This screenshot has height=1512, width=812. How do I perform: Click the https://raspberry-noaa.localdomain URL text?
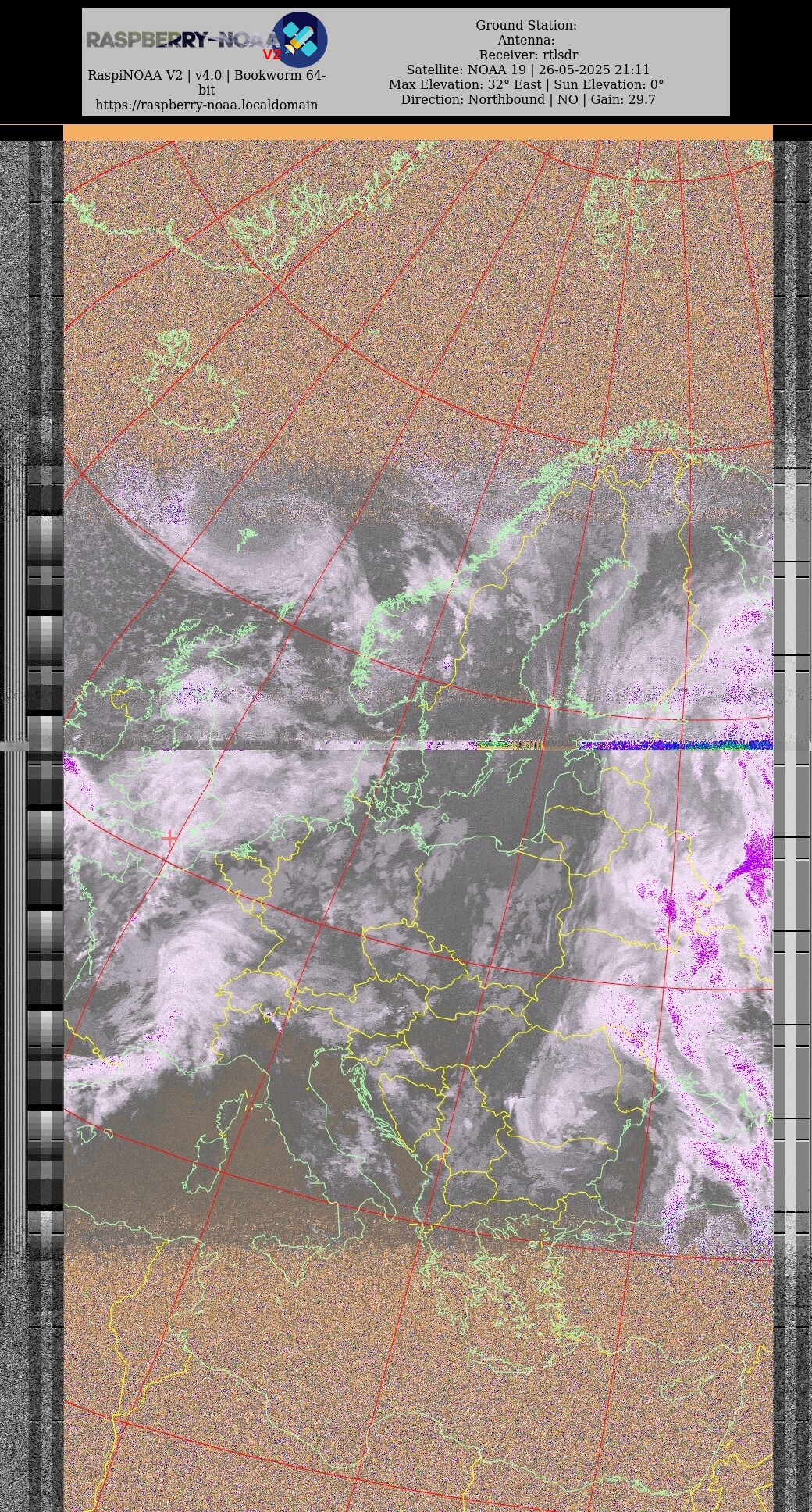click(207, 105)
